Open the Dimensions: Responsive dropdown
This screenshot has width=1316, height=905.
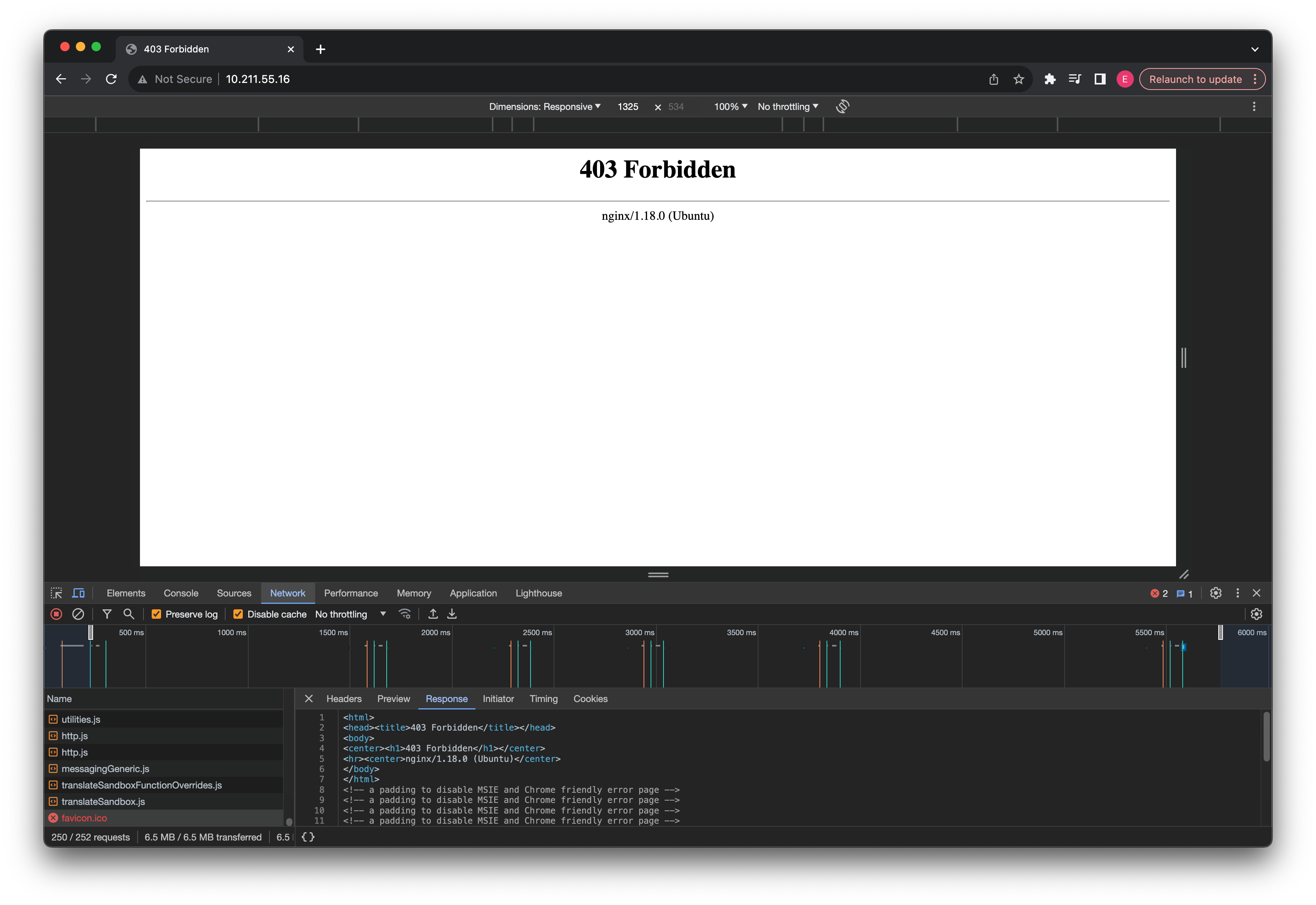(544, 107)
